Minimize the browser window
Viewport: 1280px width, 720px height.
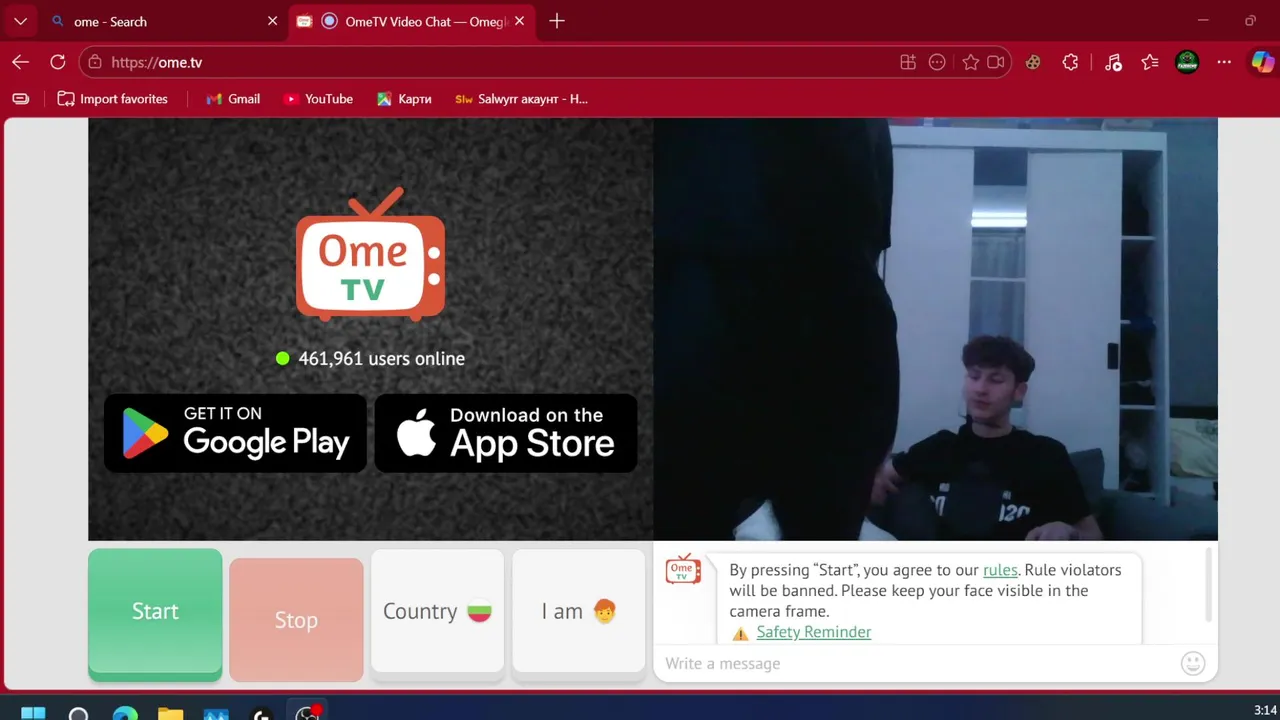click(x=1203, y=21)
